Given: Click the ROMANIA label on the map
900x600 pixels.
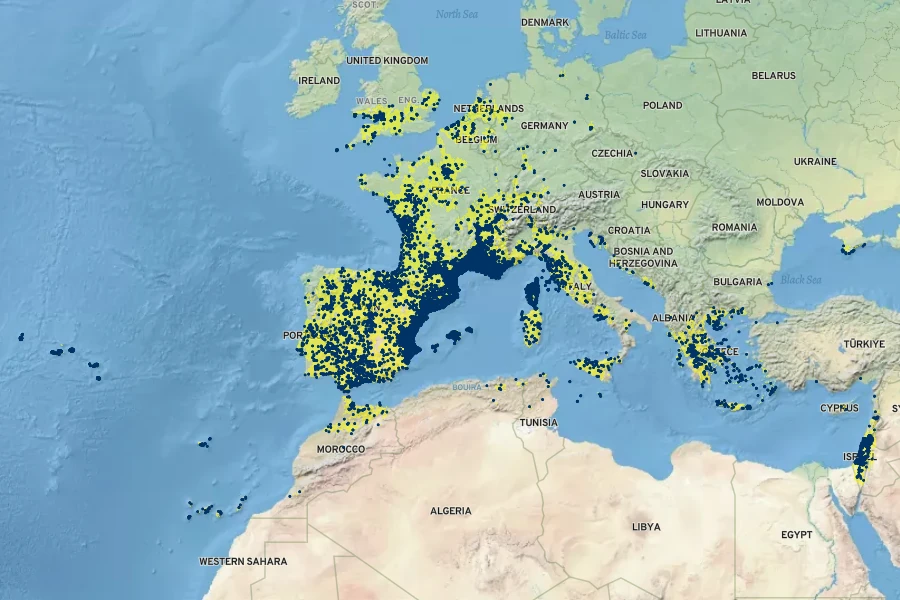Looking at the screenshot, I should (734, 228).
